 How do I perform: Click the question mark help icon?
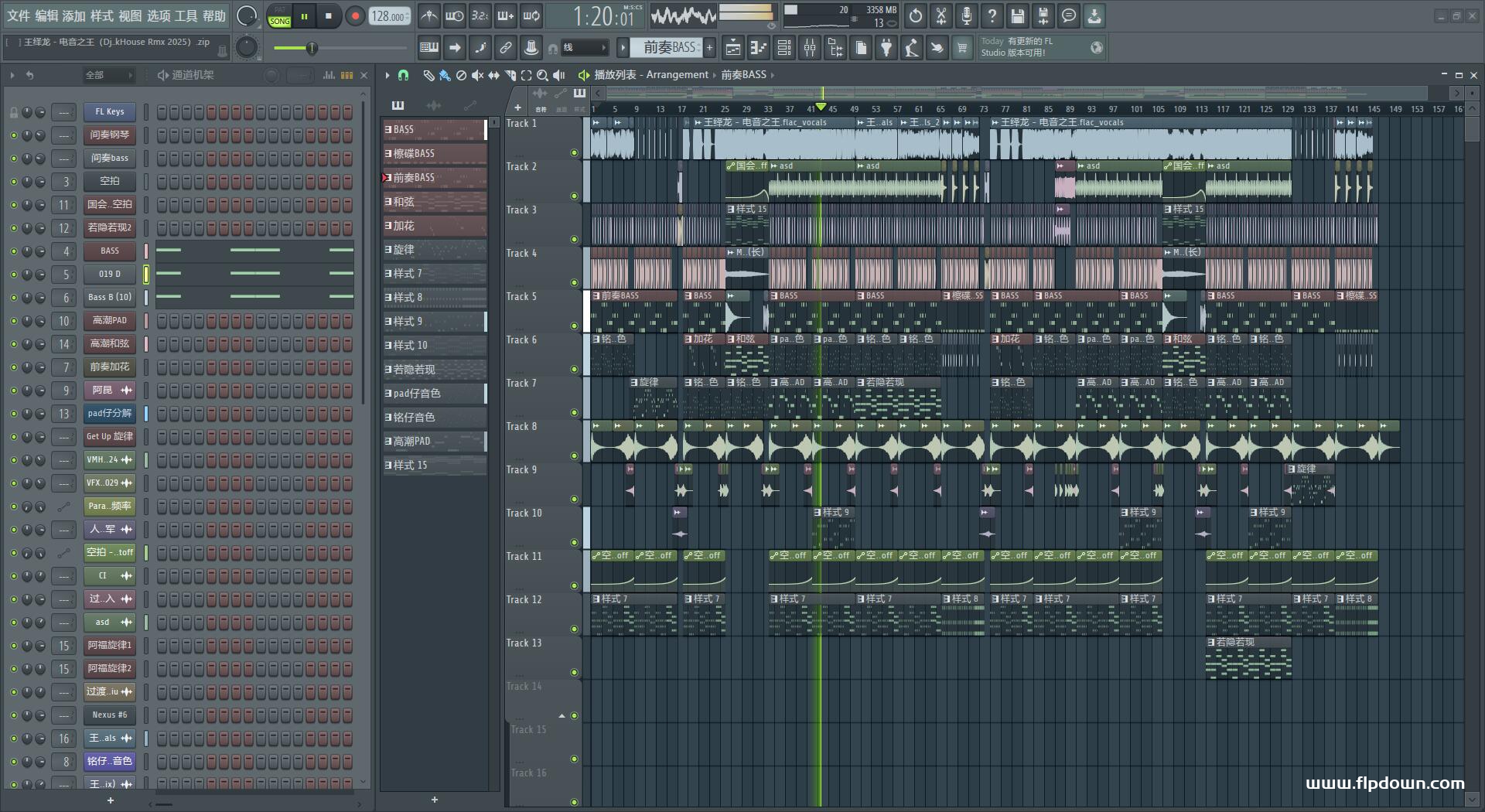(x=992, y=15)
